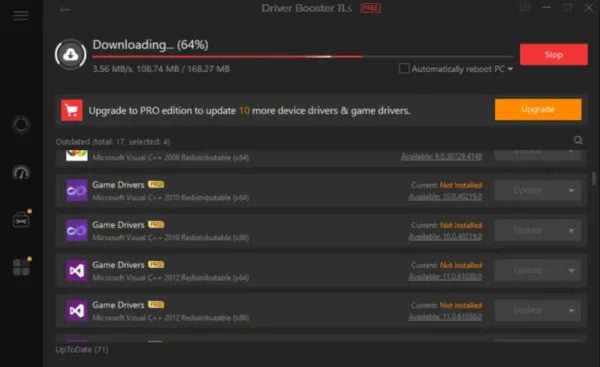Screen dimensions: 600x367
Task: Open the Action Center grid icon
Action: (21, 267)
